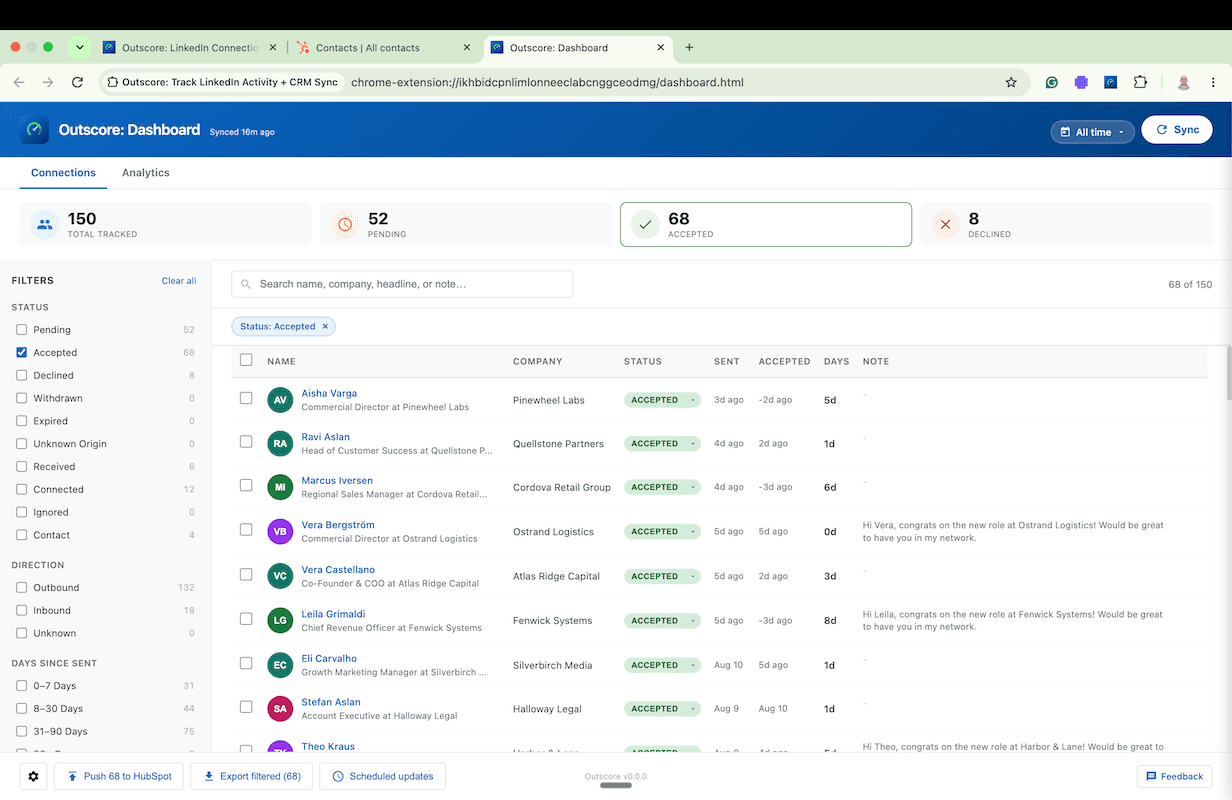Click the Total Tracked people icon
Image resolution: width=1232 pixels, height=800 pixels.
pos(44,225)
